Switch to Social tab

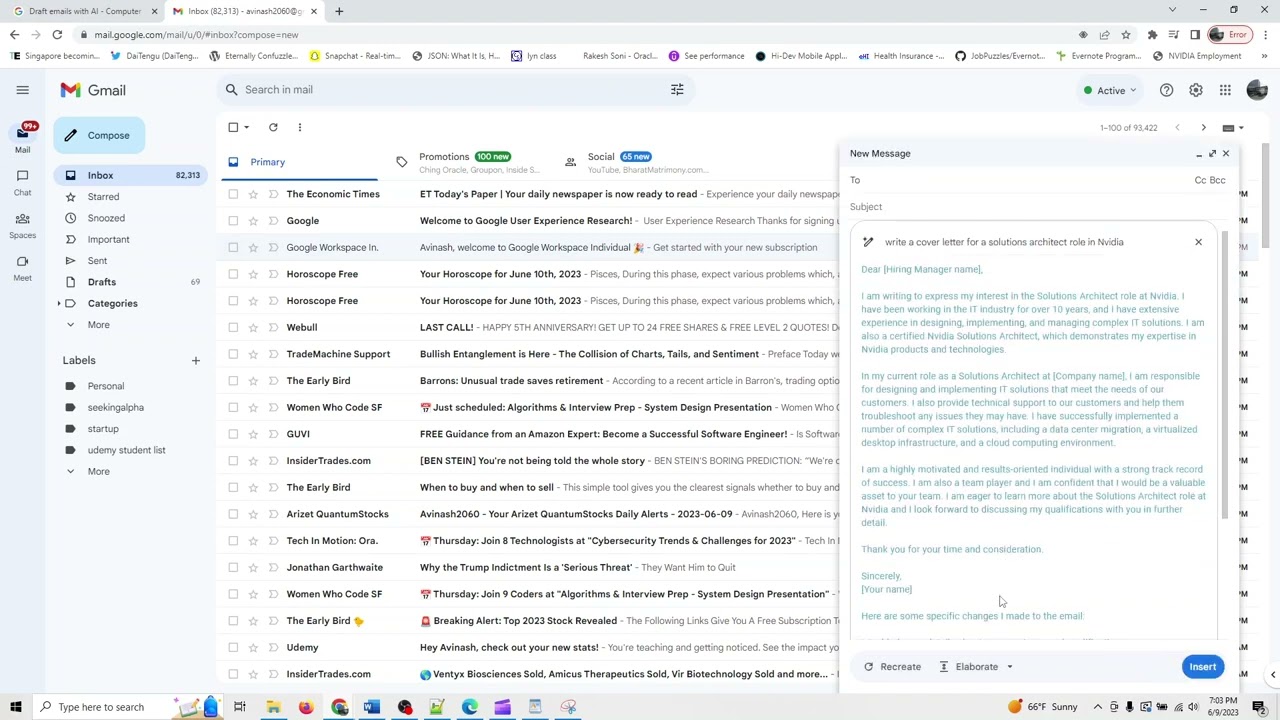[x=636, y=162]
